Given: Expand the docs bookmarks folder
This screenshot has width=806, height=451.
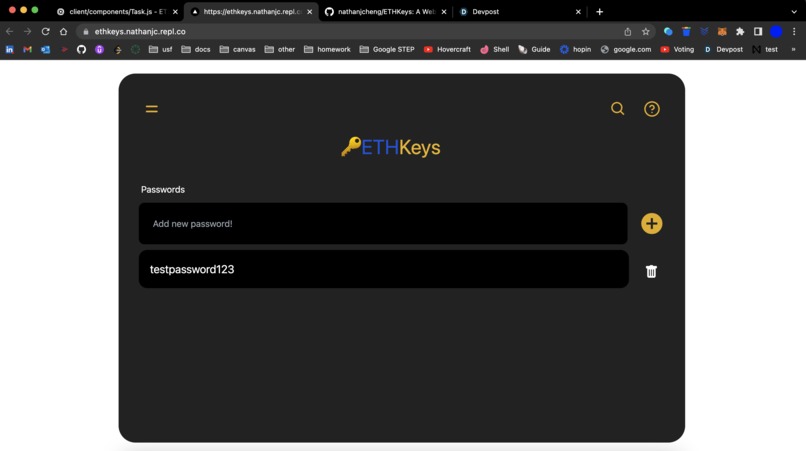Looking at the screenshot, I should point(196,49).
